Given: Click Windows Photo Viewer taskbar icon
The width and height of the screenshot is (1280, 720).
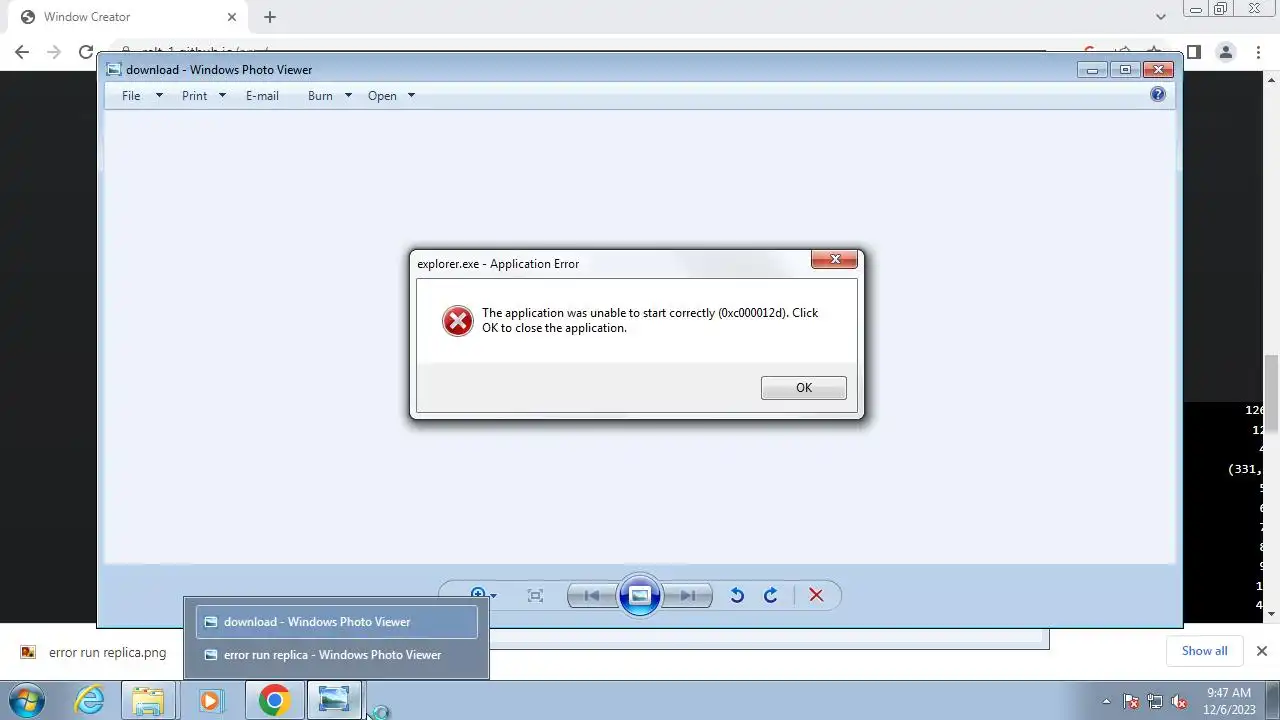Looking at the screenshot, I should (334, 700).
